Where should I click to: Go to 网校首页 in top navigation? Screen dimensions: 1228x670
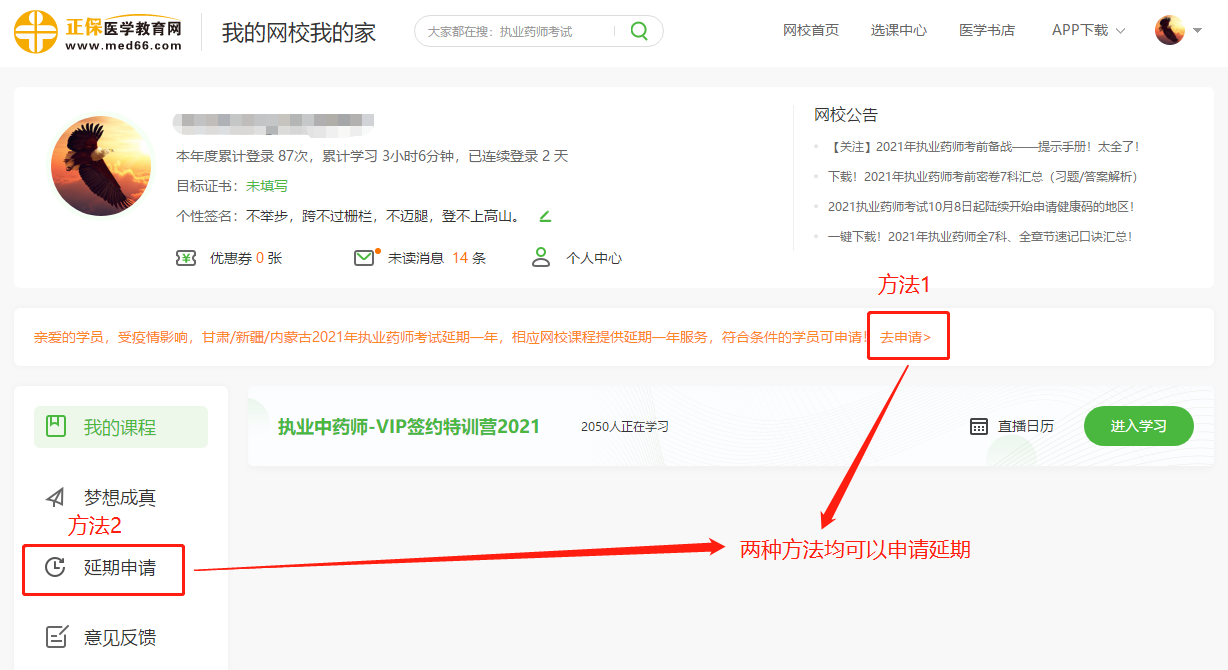(x=811, y=31)
